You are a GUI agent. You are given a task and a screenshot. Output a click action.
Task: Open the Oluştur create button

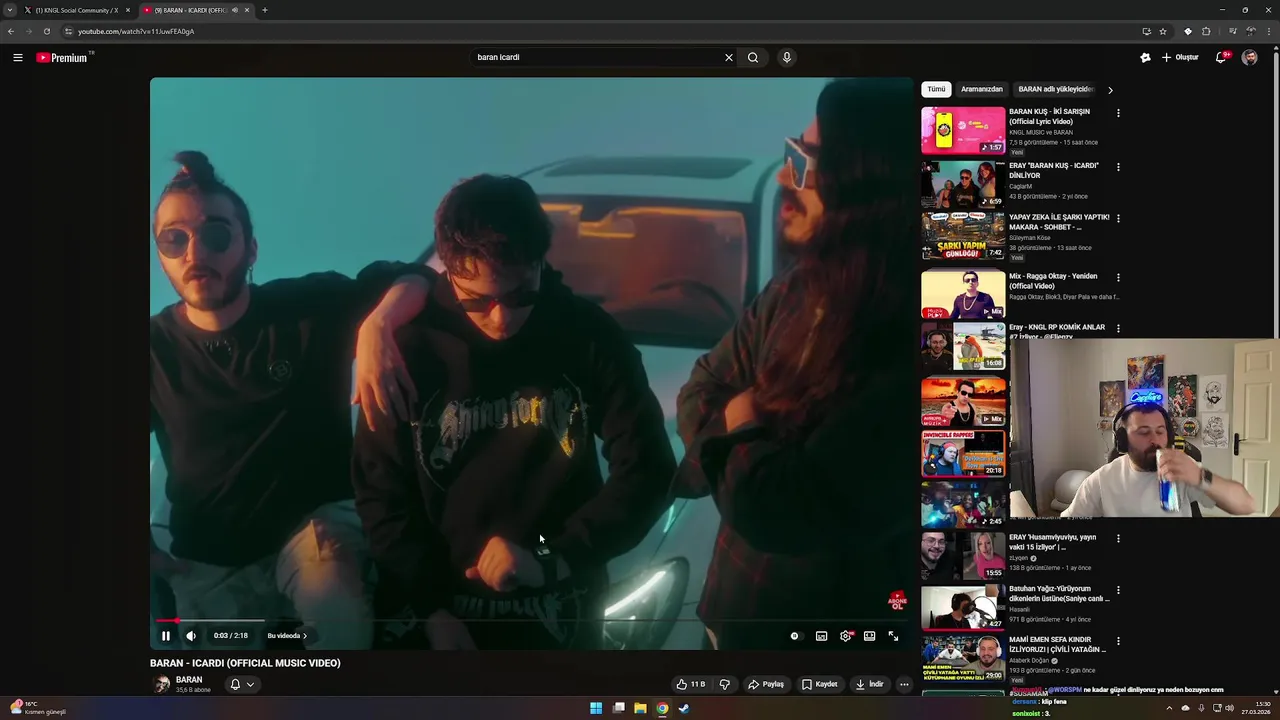pos(1180,57)
